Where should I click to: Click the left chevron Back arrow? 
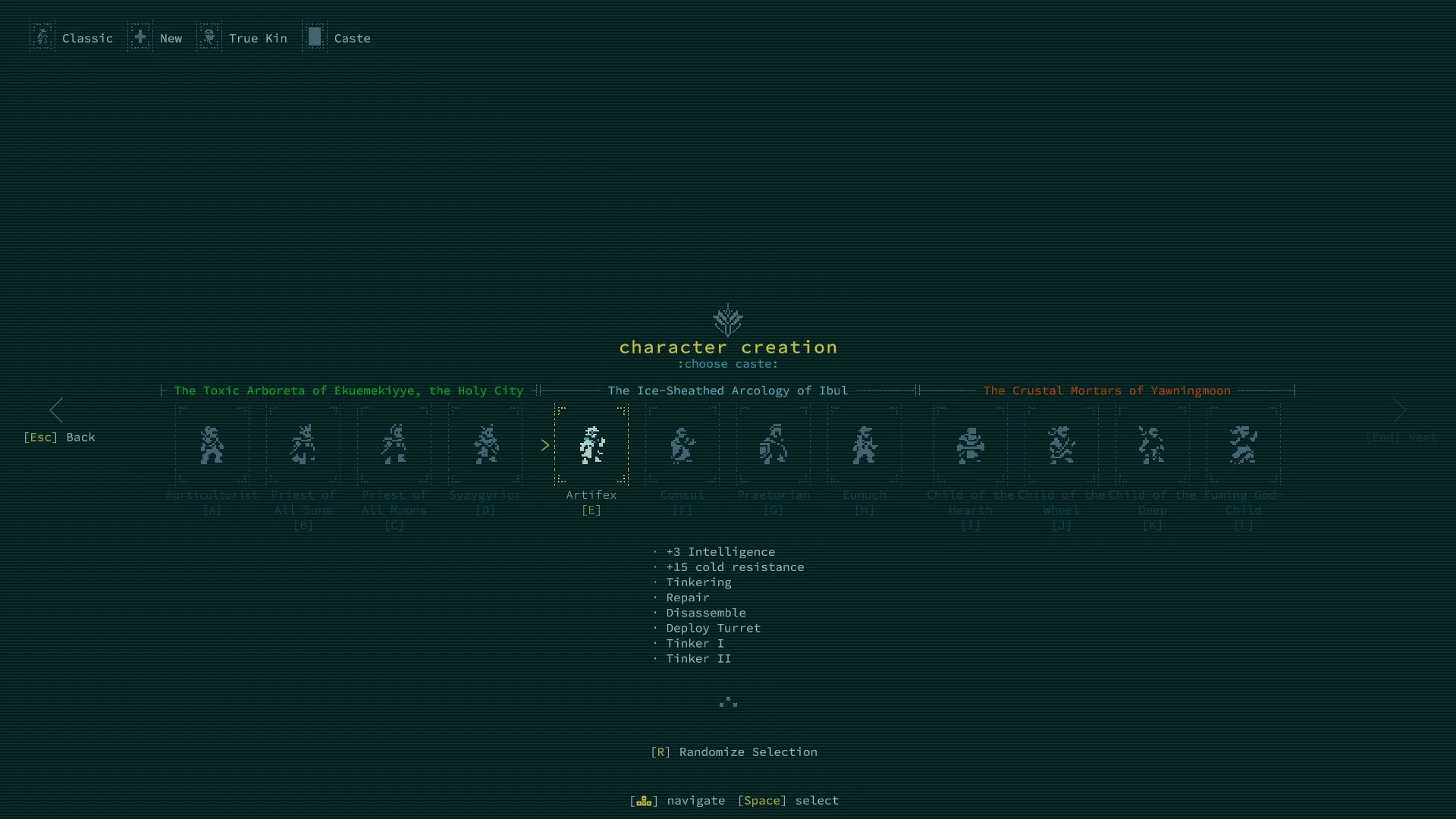click(x=57, y=411)
